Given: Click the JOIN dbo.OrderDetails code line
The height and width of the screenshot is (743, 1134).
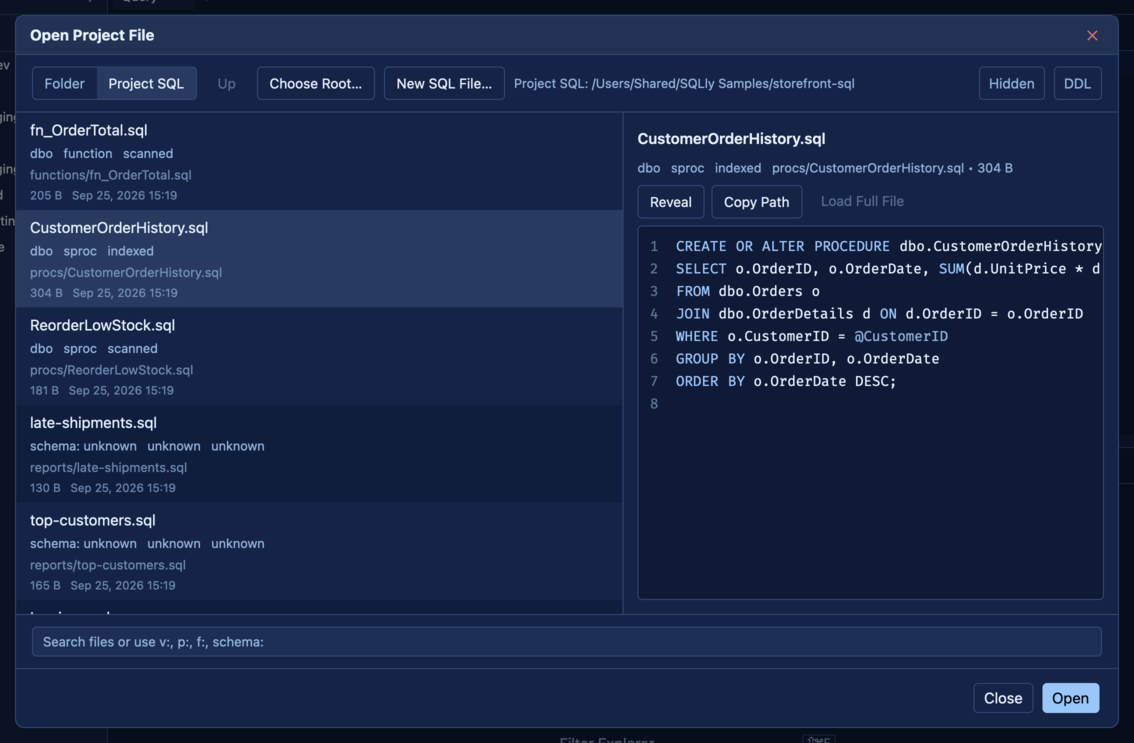Looking at the screenshot, I should tap(879, 314).
